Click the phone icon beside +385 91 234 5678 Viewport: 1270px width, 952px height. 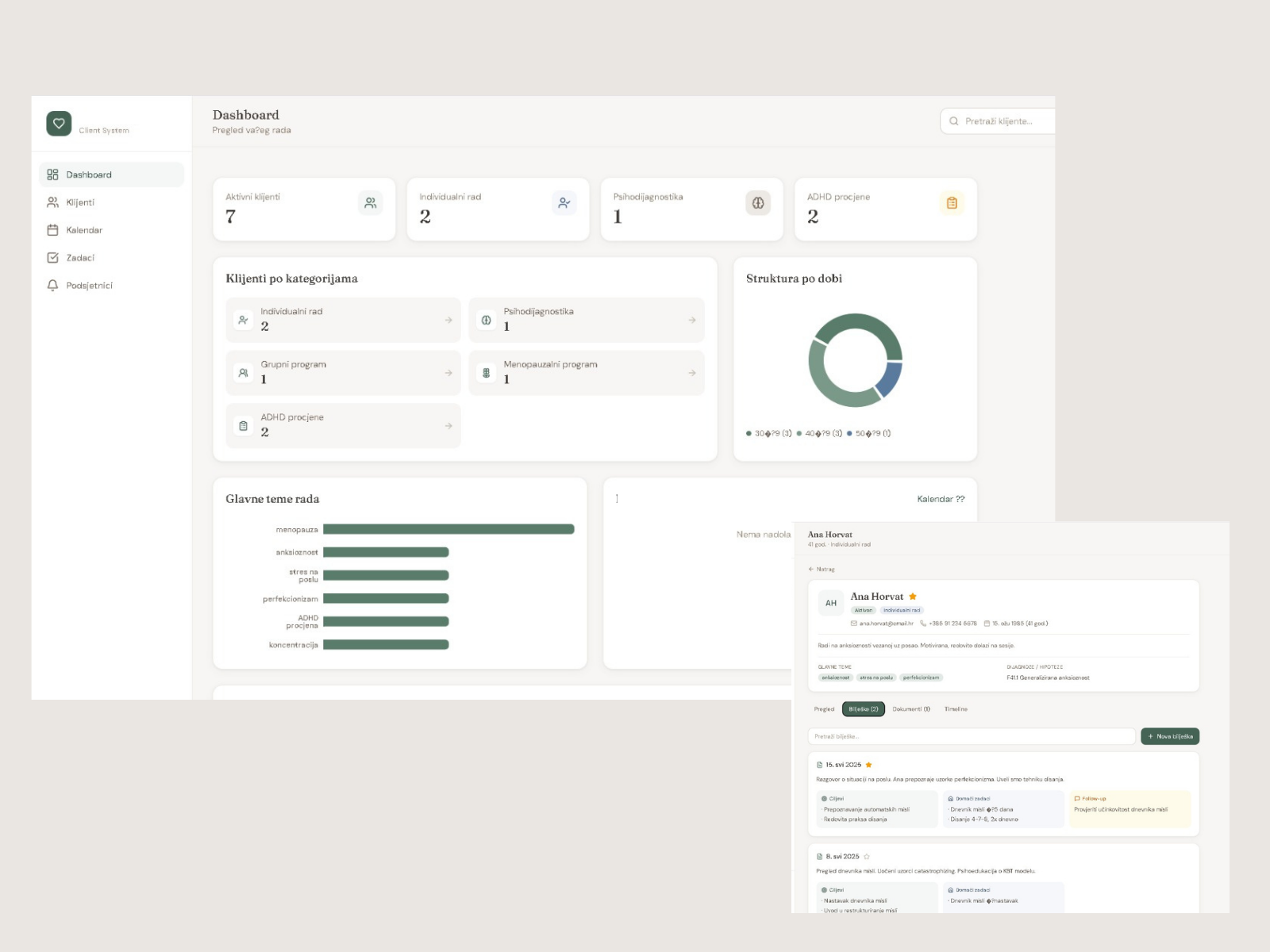tap(923, 624)
